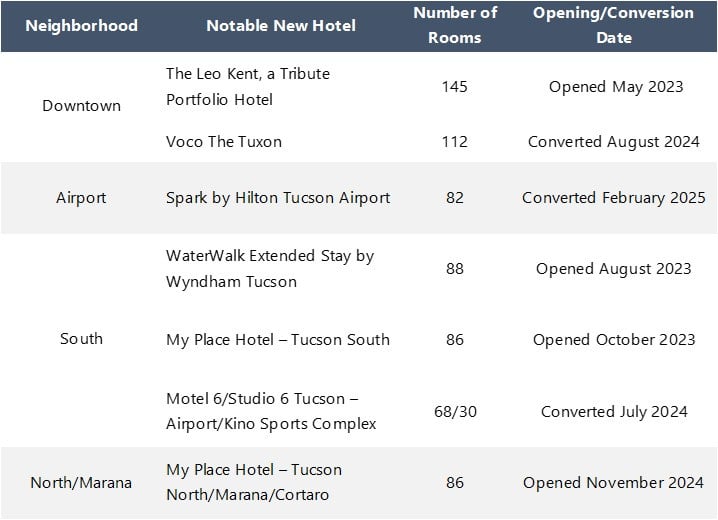718x520 pixels.
Task: Click the South neighborhood cell
Action: click(x=81, y=339)
